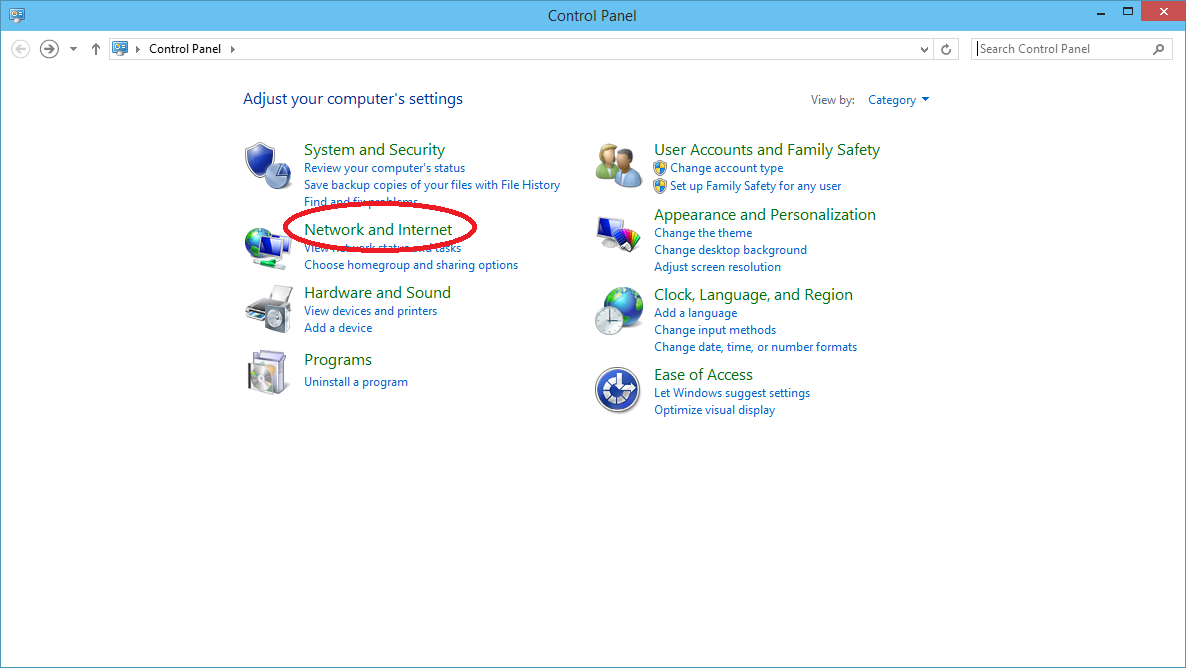The image size is (1186, 668).
Task: Expand the chevron before Control Panel breadcrumb
Action: [x=138, y=49]
